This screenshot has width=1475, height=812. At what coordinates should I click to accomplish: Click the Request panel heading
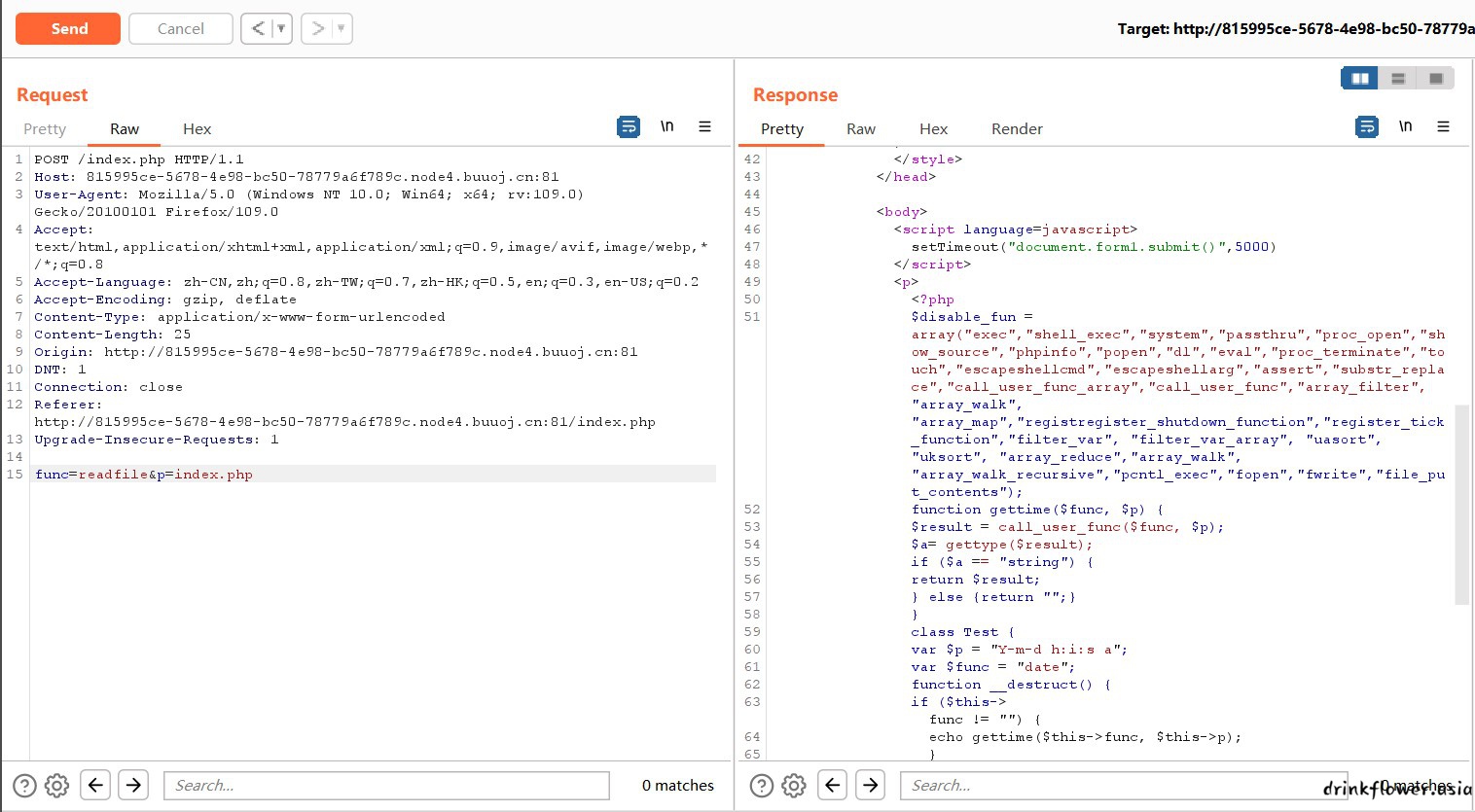(x=53, y=94)
